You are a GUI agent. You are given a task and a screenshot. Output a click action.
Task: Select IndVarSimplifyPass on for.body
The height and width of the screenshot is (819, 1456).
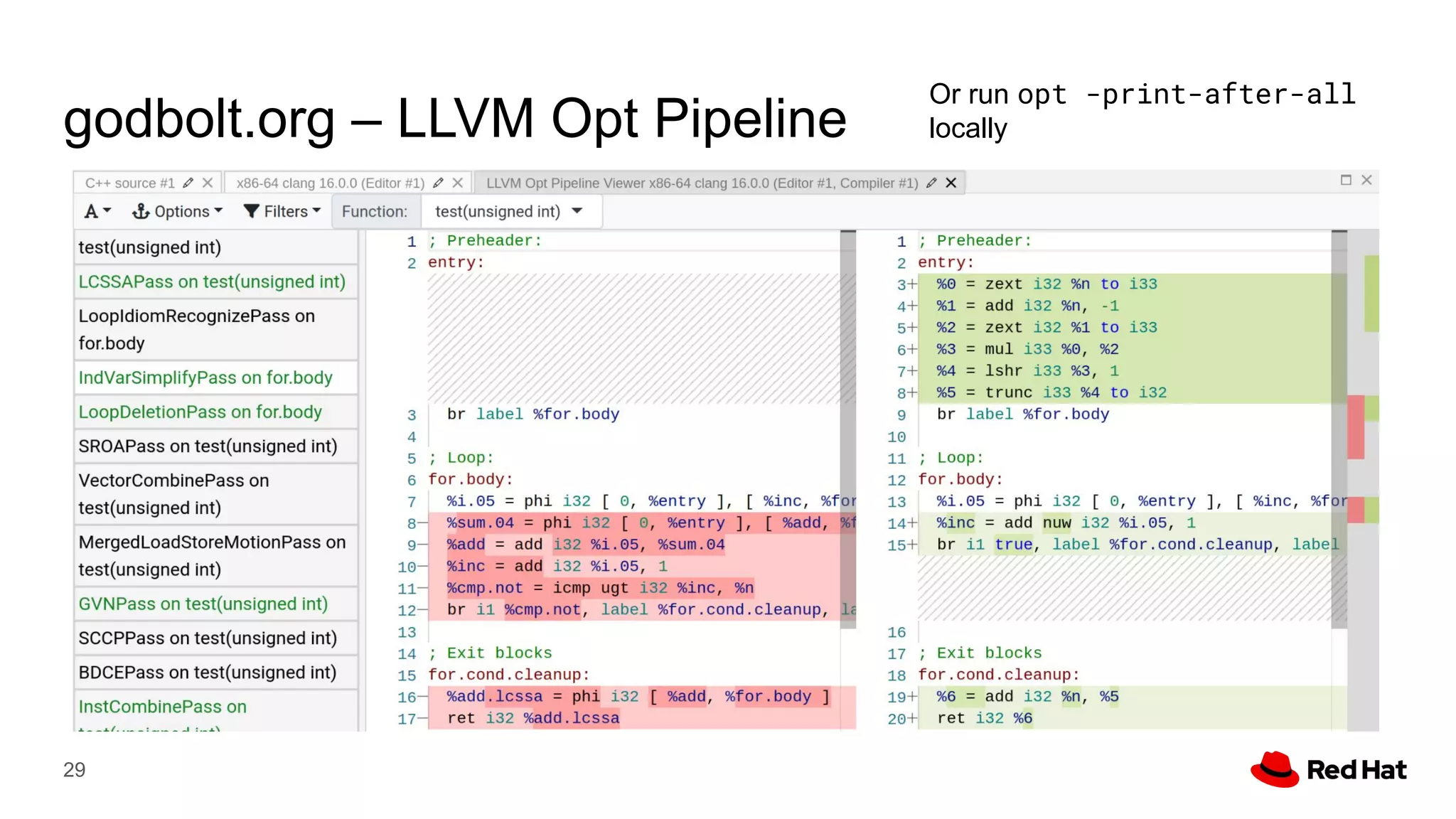216,378
